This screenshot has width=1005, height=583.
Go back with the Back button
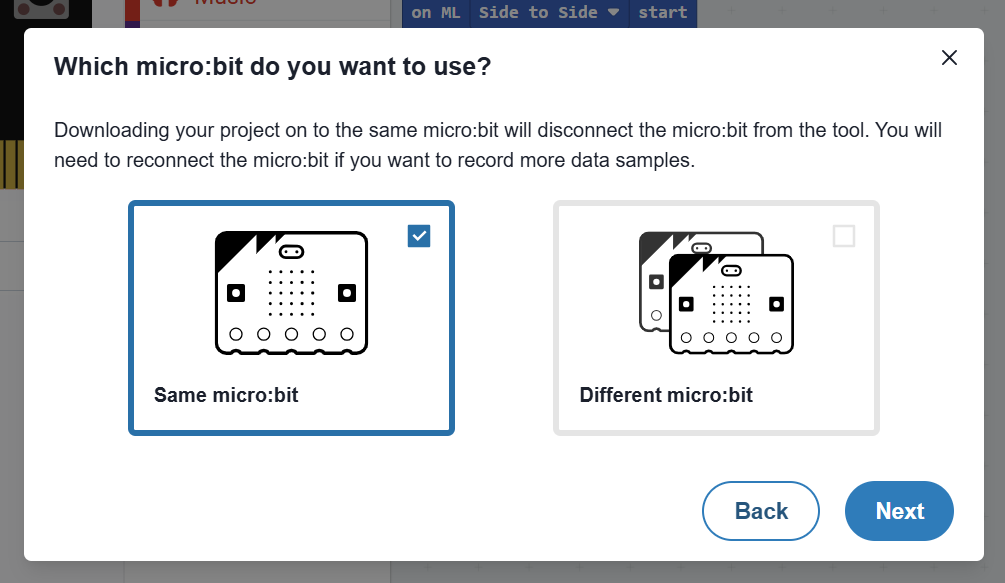pyautogui.click(x=761, y=511)
